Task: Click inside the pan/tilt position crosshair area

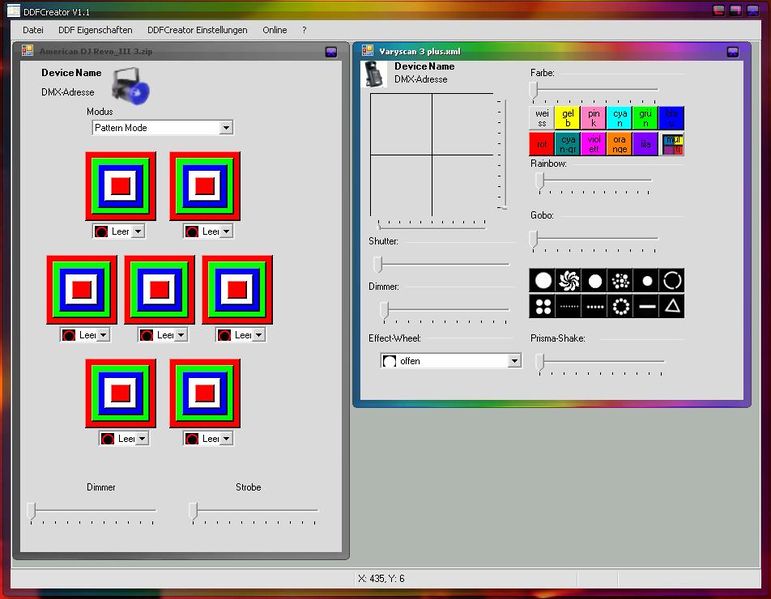Action: (431, 155)
